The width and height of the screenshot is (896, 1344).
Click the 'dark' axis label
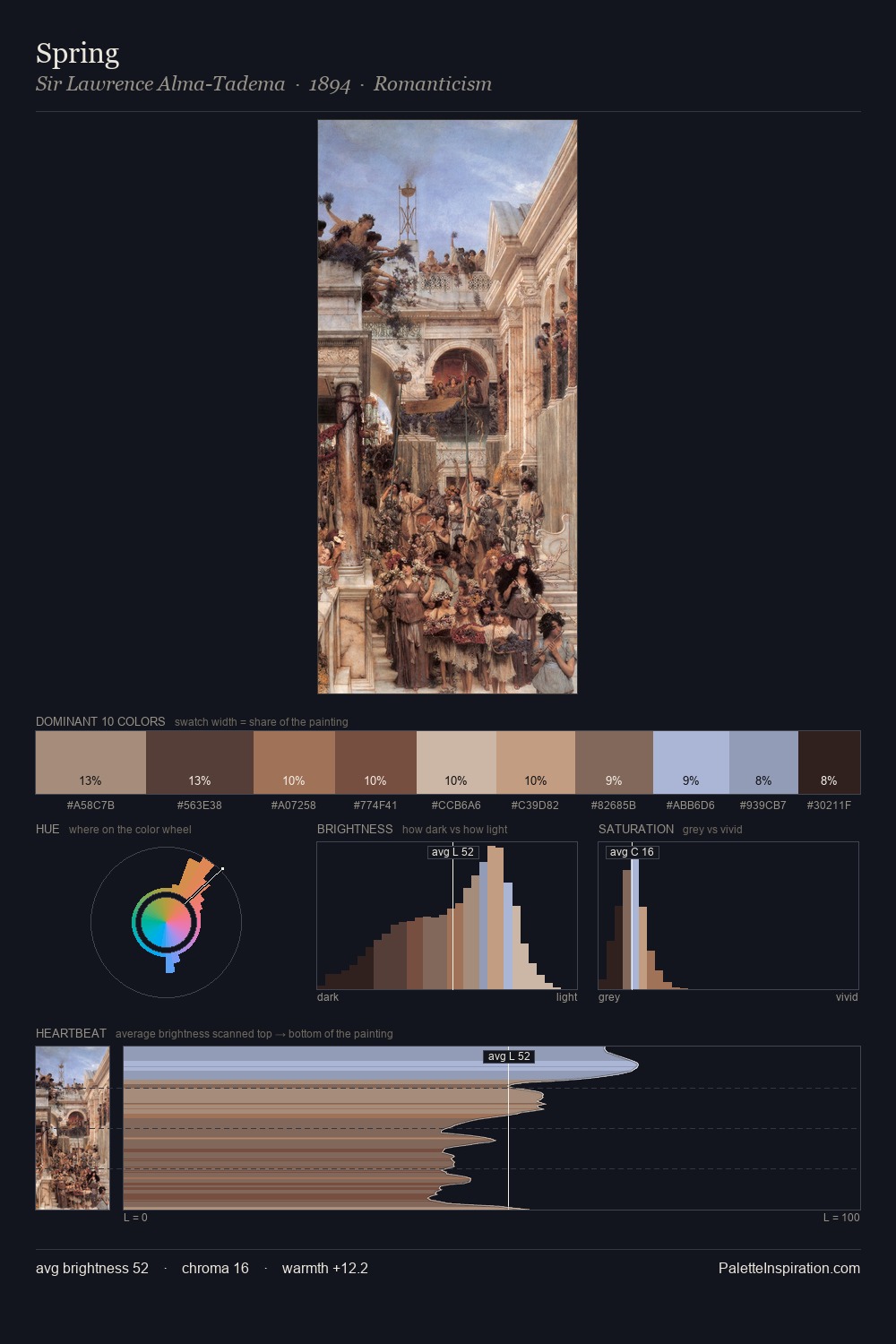[328, 997]
